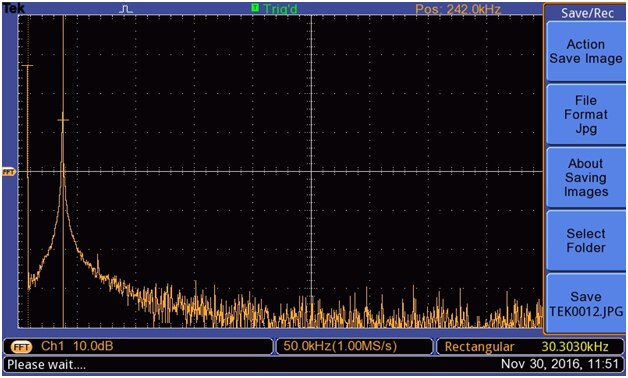Viewport: 628px width, 378px height.
Task: Click the Nov 30, 2016, 11:51 timestamp
Action: pyautogui.click(x=560, y=364)
